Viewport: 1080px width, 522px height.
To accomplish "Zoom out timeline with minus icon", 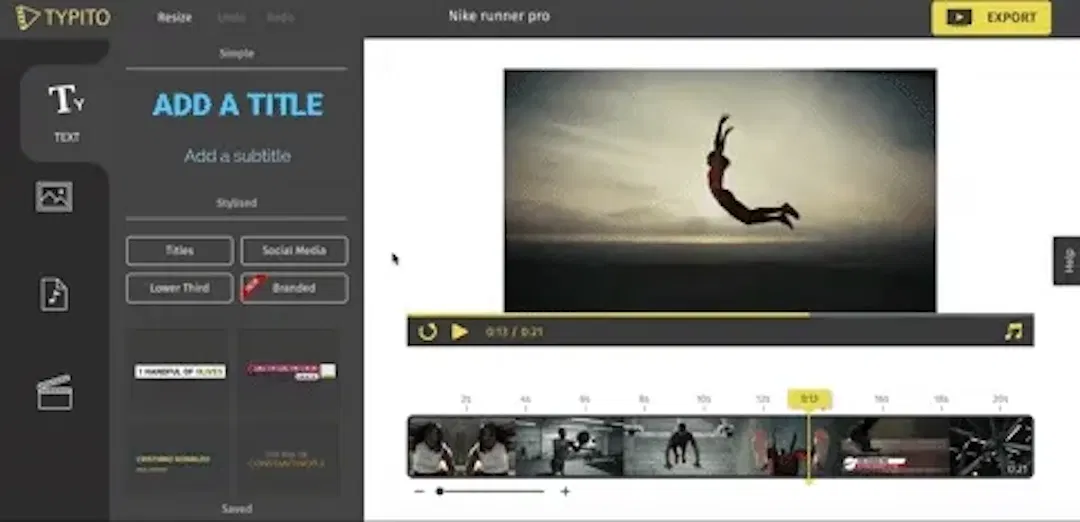I will pos(419,491).
